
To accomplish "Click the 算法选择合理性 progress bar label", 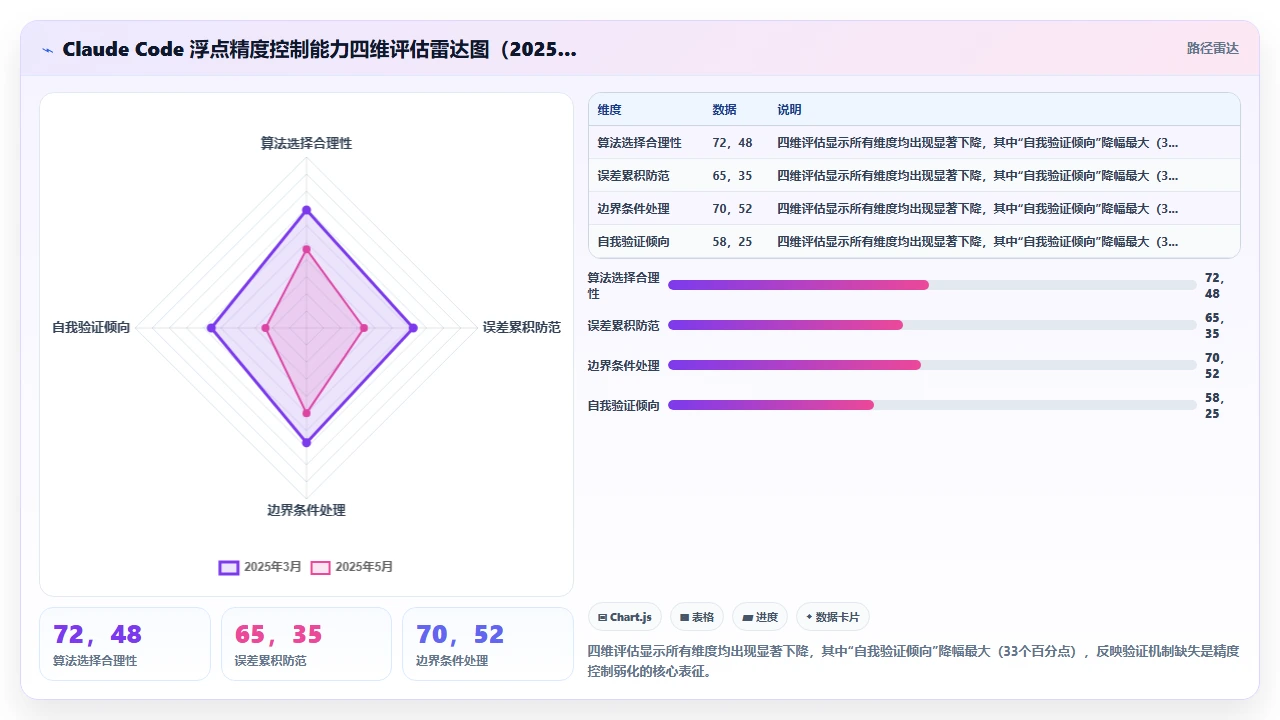I will pos(623,285).
